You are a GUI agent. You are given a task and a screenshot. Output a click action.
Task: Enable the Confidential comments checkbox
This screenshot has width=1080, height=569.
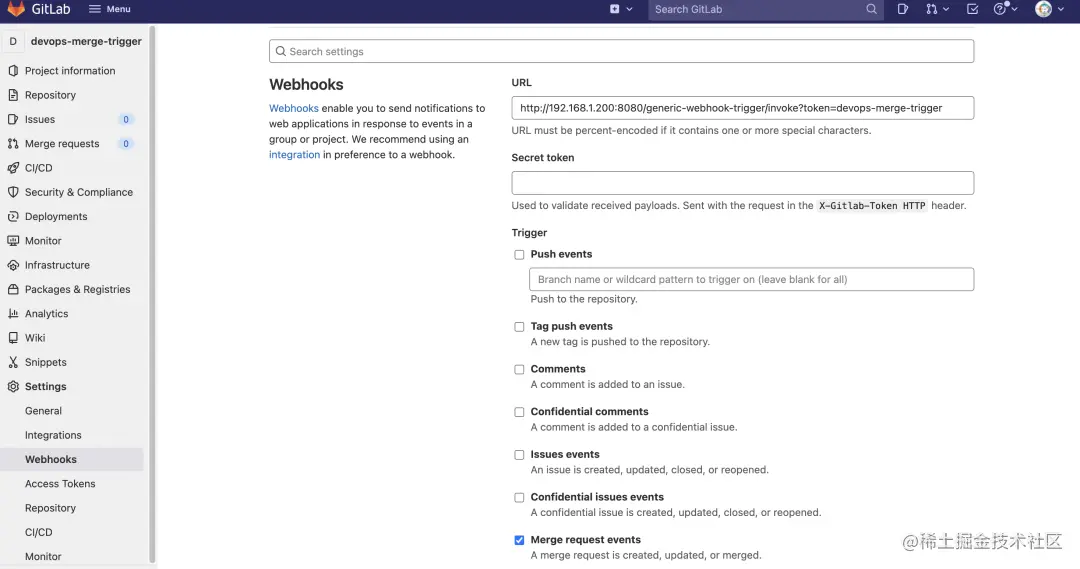tap(519, 412)
